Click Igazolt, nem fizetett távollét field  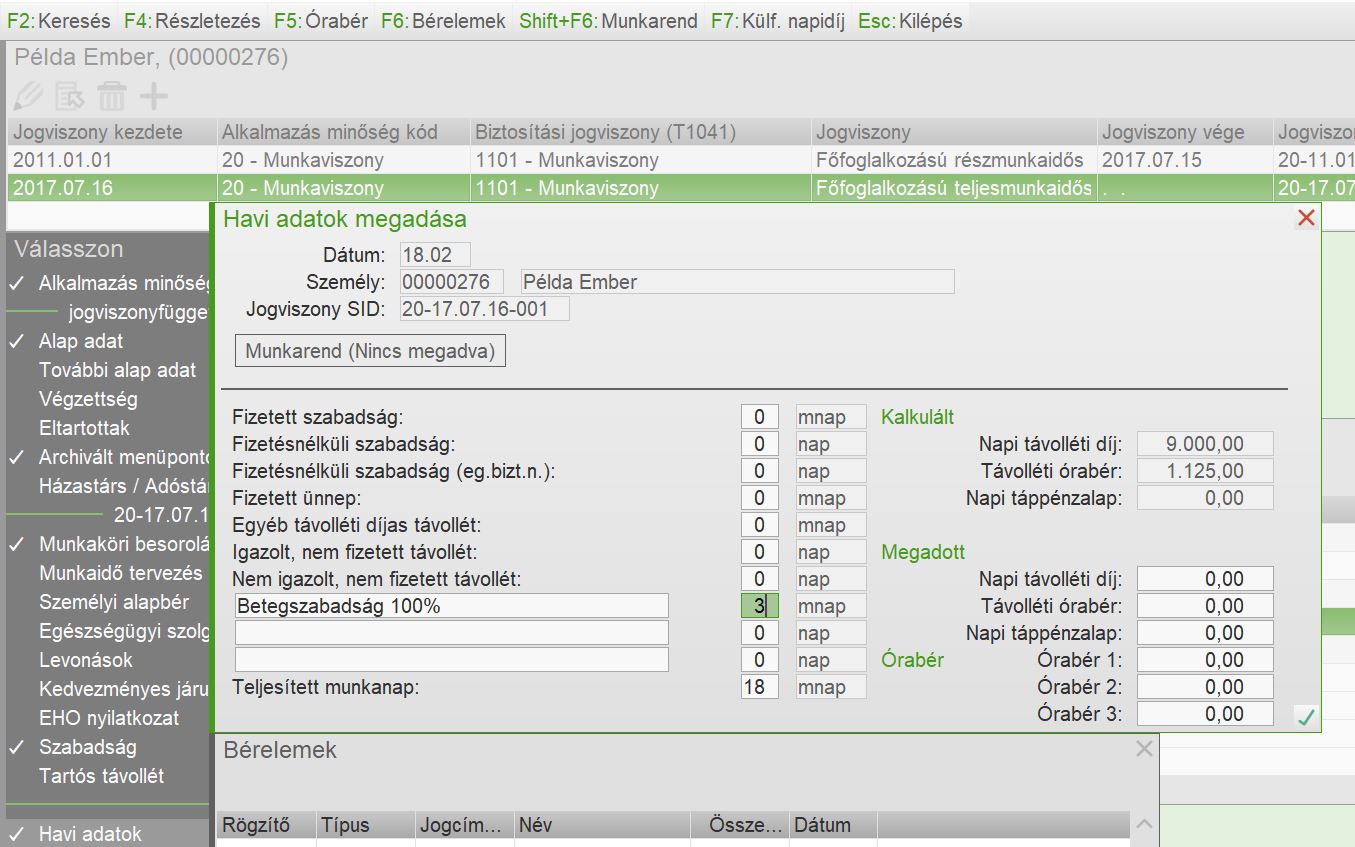click(760, 552)
